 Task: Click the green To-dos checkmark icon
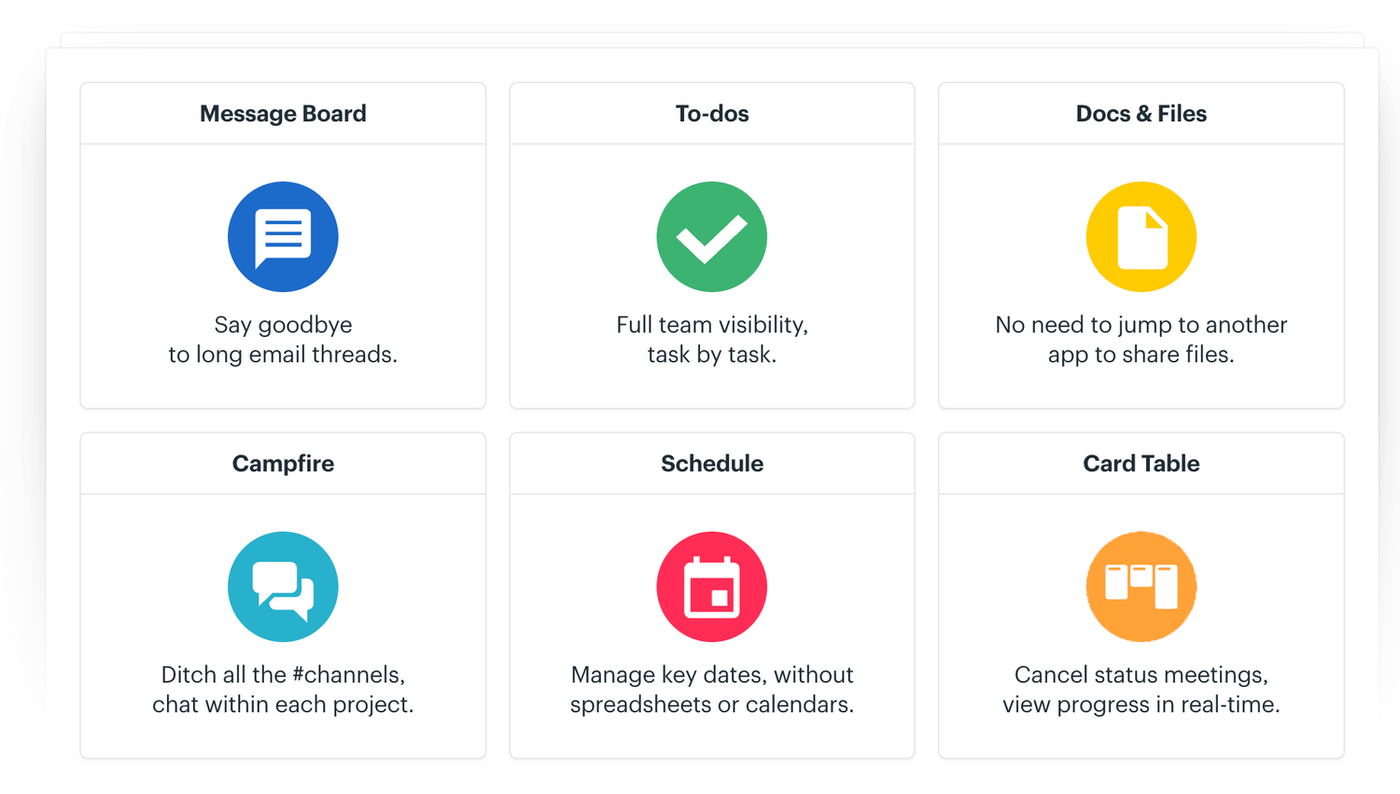(711, 237)
